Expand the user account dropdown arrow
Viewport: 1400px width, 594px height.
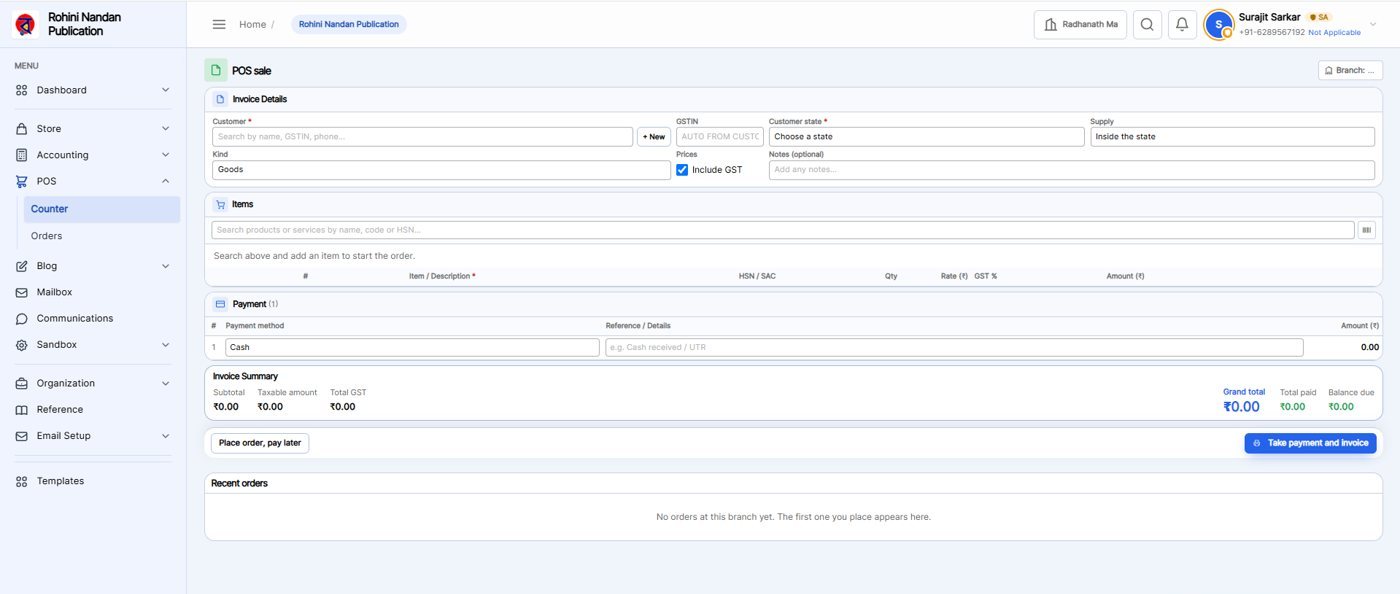click(x=1373, y=25)
